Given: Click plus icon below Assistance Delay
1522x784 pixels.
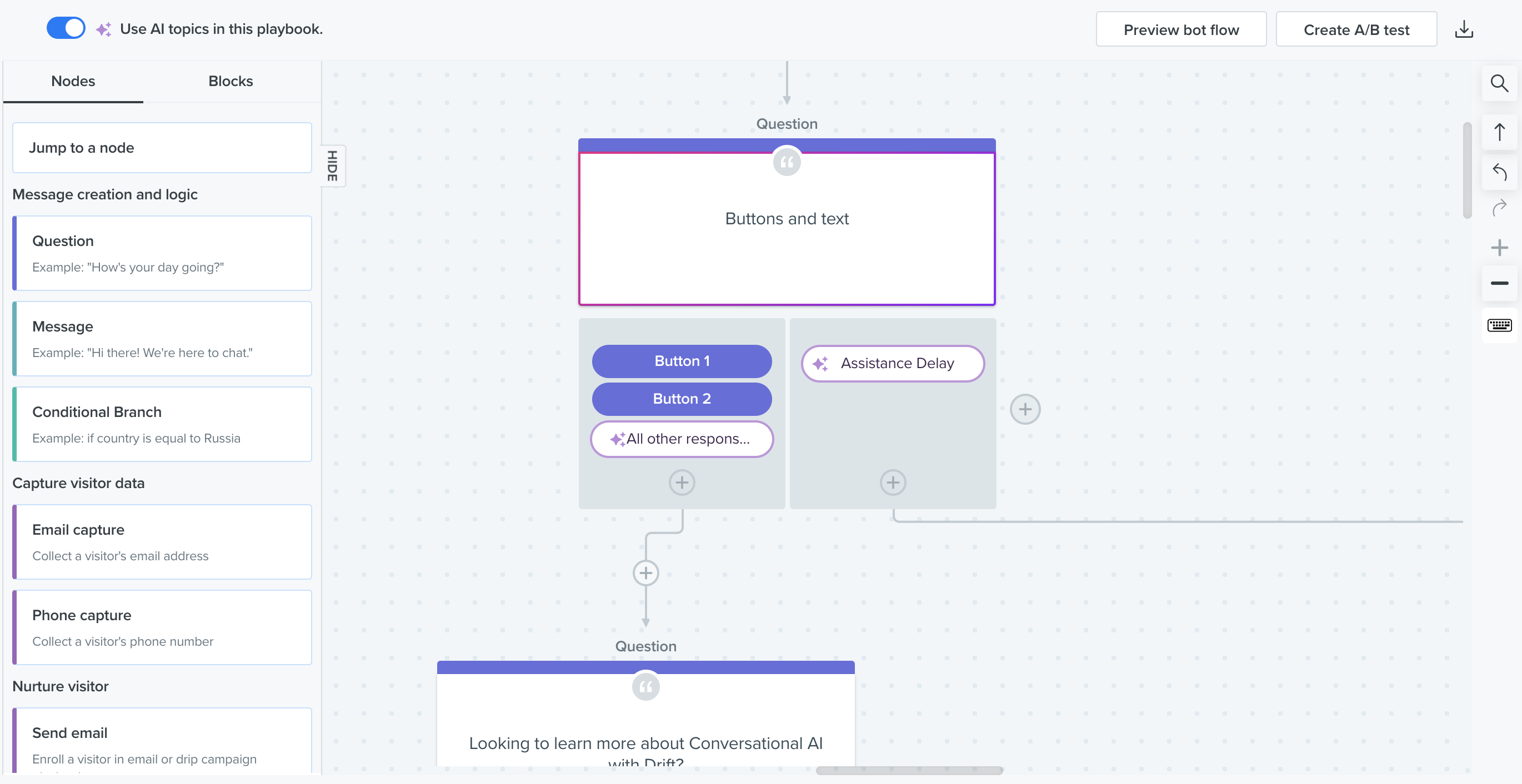Looking at the screenshot, I should [x=893, y=483].
